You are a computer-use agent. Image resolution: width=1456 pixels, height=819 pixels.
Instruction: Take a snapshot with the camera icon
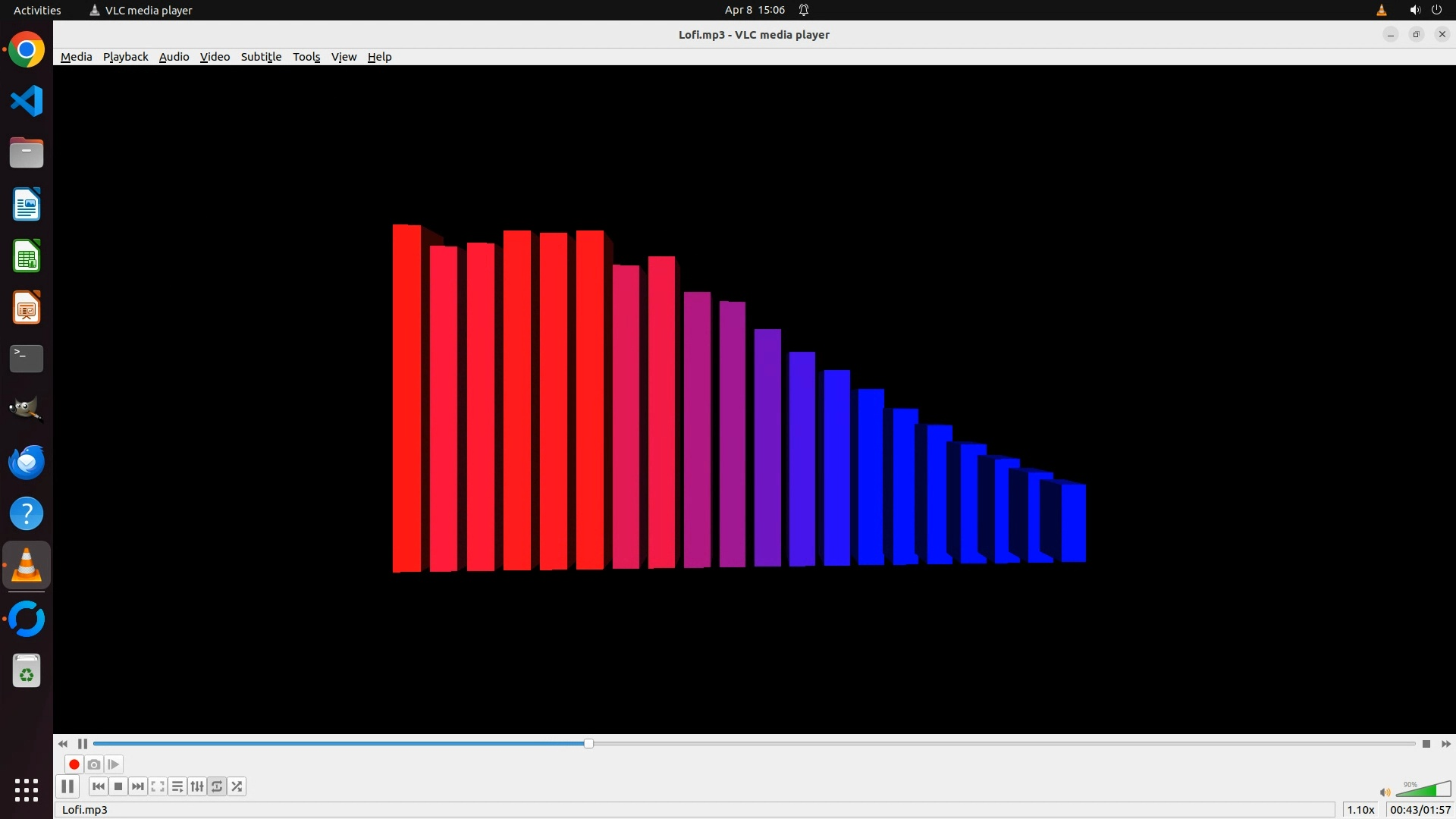tap(94, 764)
